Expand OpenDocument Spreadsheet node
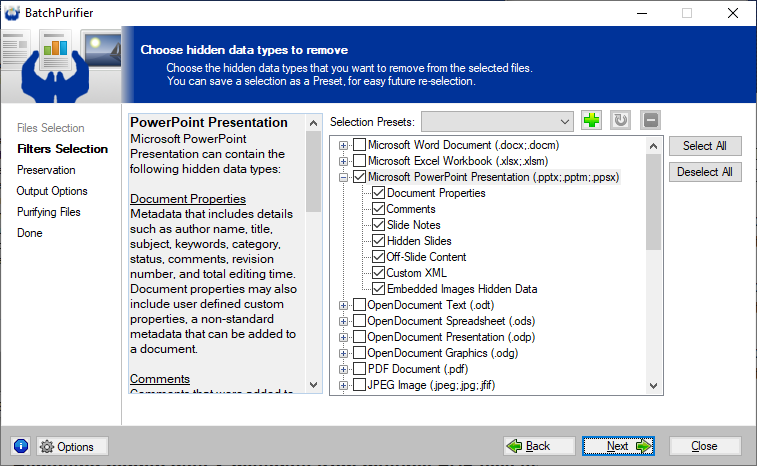This screenshot has width=757, height=466. pos(343,321)
